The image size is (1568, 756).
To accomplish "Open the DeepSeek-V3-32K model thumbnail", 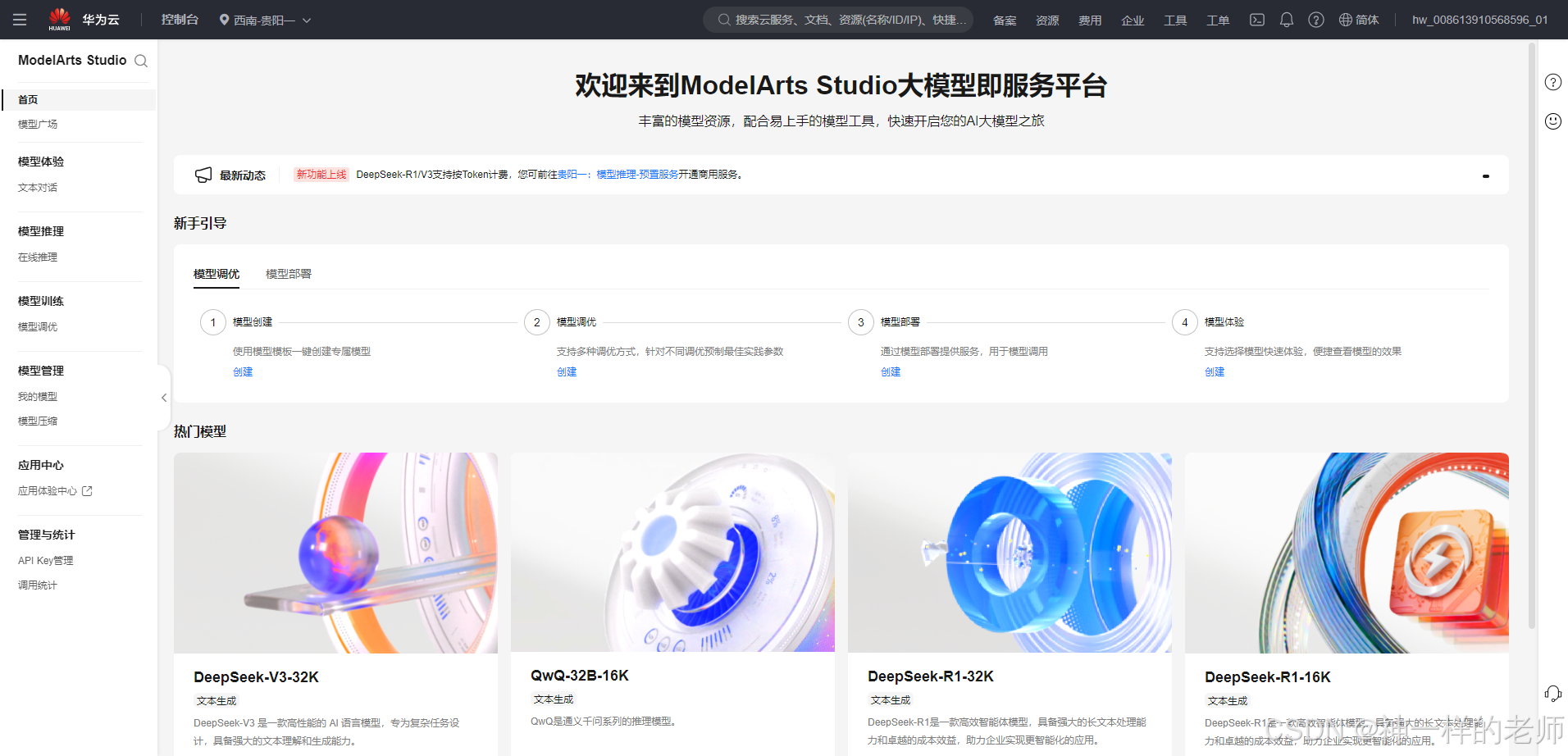I will (x=335, y=553).
